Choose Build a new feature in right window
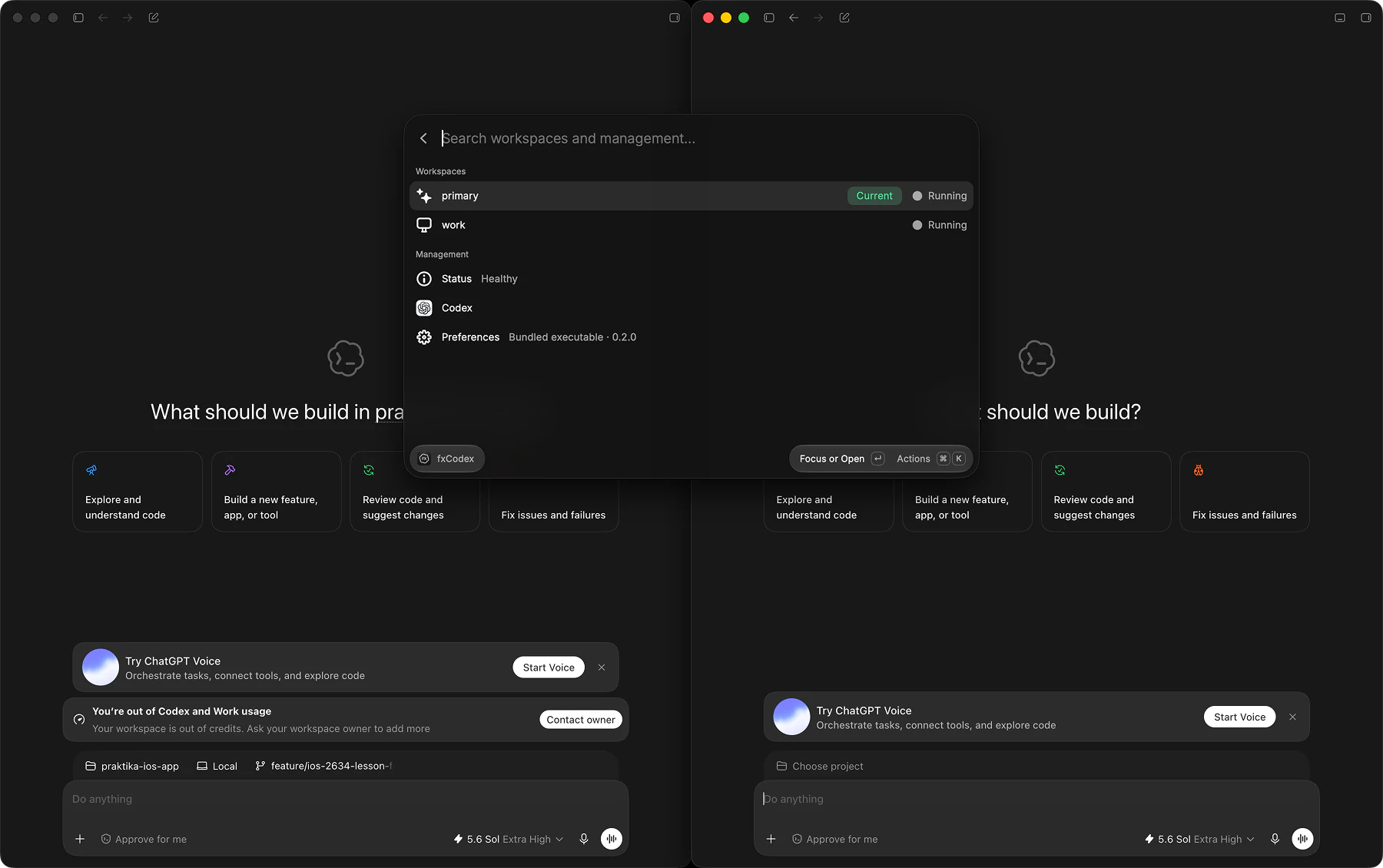 coord(967,505)
